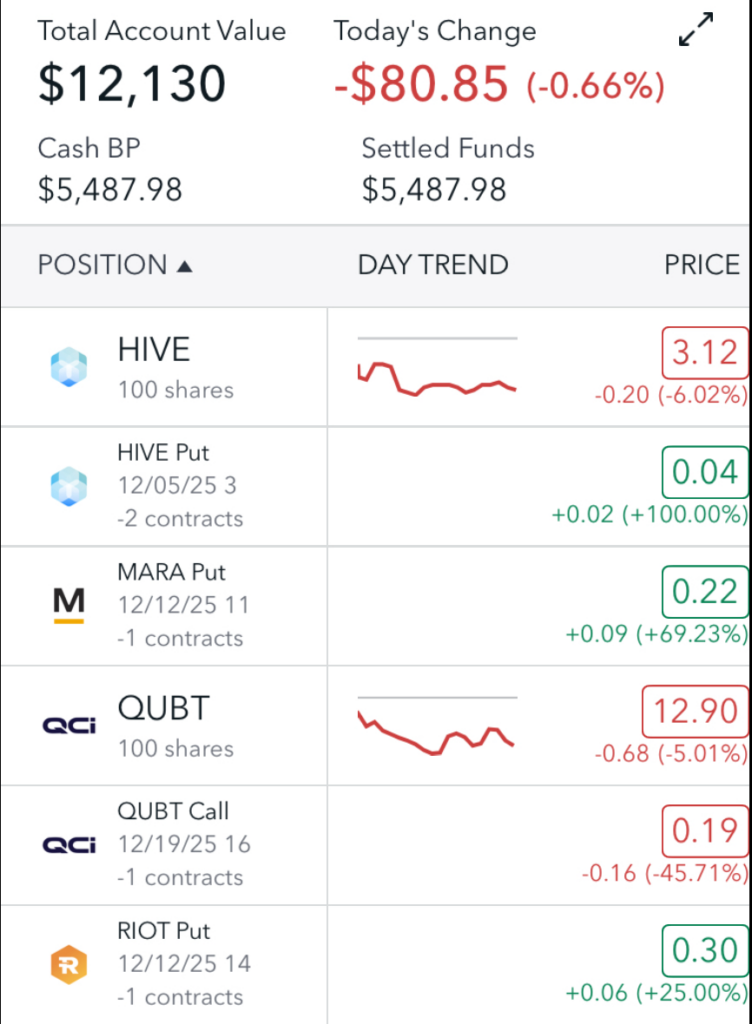Click the PRICE column header
Image resolution: width=752 pixels, height=1024 pixels.
[702, 265]
